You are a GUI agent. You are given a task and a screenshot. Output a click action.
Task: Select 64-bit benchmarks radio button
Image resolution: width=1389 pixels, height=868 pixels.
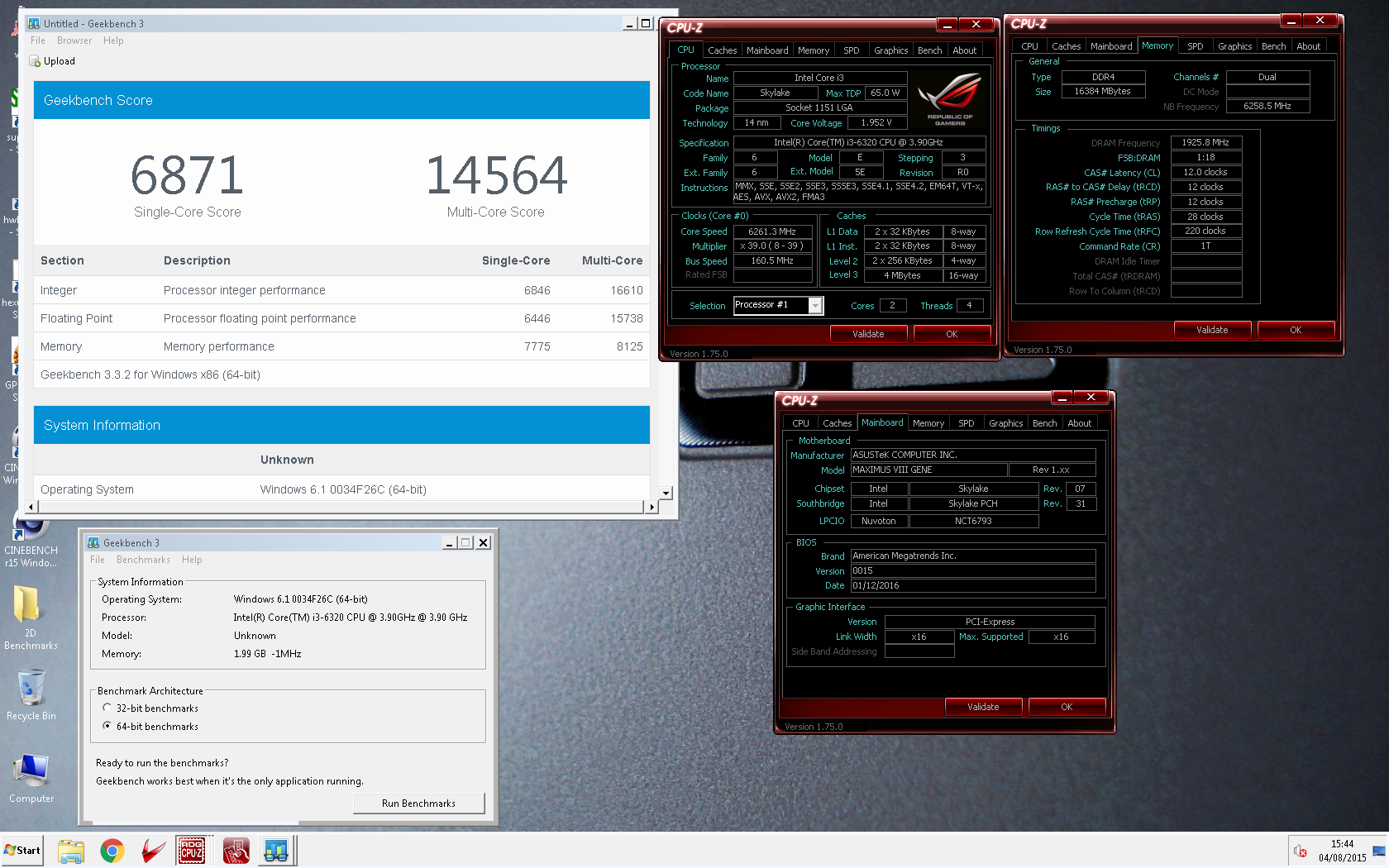pyautogui.click(x=107, y=726)
